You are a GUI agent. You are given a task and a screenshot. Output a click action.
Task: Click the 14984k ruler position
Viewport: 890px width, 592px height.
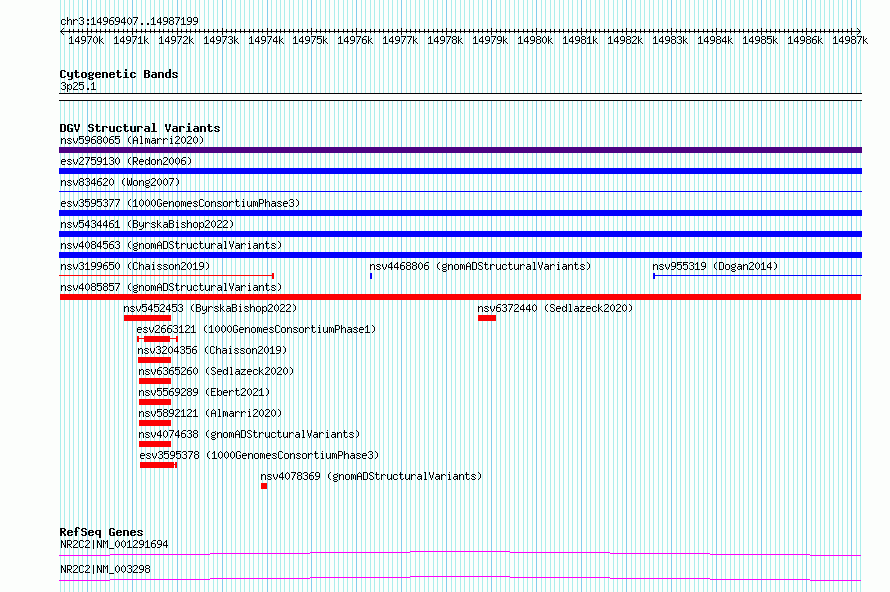coord(715,40)
